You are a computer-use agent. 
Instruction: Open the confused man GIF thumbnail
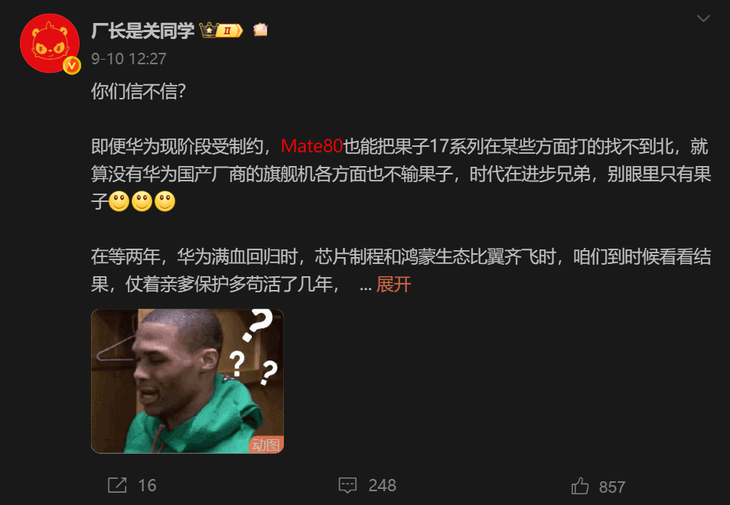pyautogui.click(x=187, y=381)
